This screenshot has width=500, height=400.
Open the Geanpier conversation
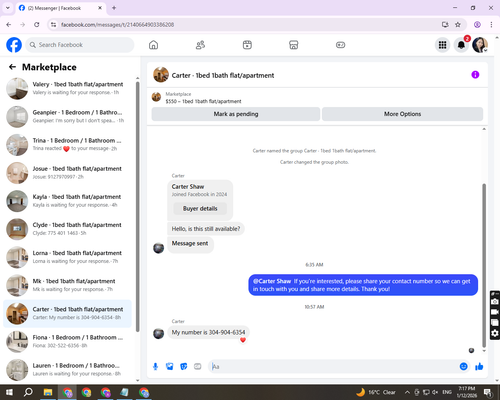click(x=68, y=117)
